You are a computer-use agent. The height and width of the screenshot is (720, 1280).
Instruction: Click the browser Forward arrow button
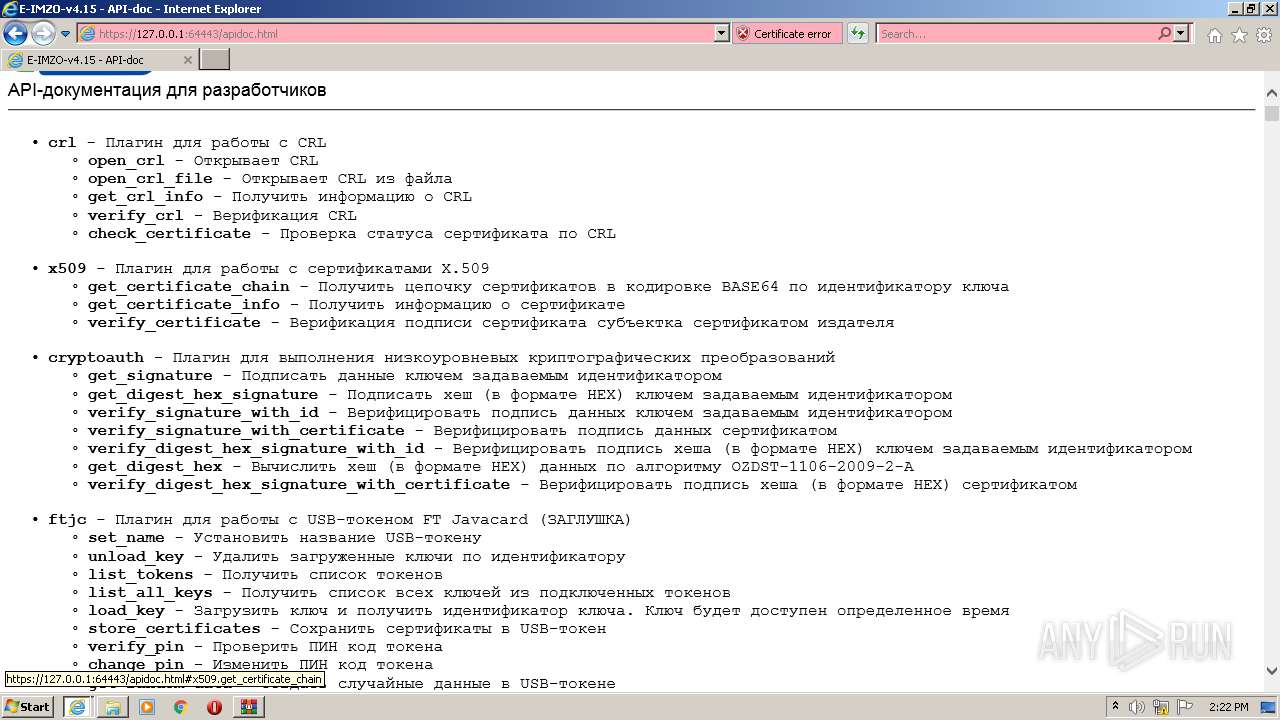(43, 34)
